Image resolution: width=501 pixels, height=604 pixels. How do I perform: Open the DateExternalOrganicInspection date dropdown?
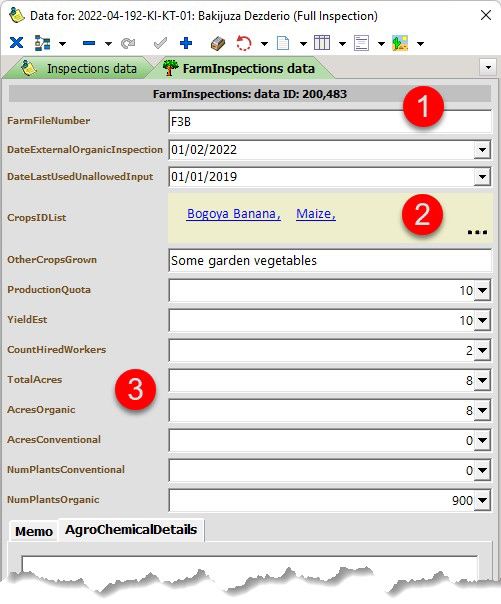click(482, 150)
